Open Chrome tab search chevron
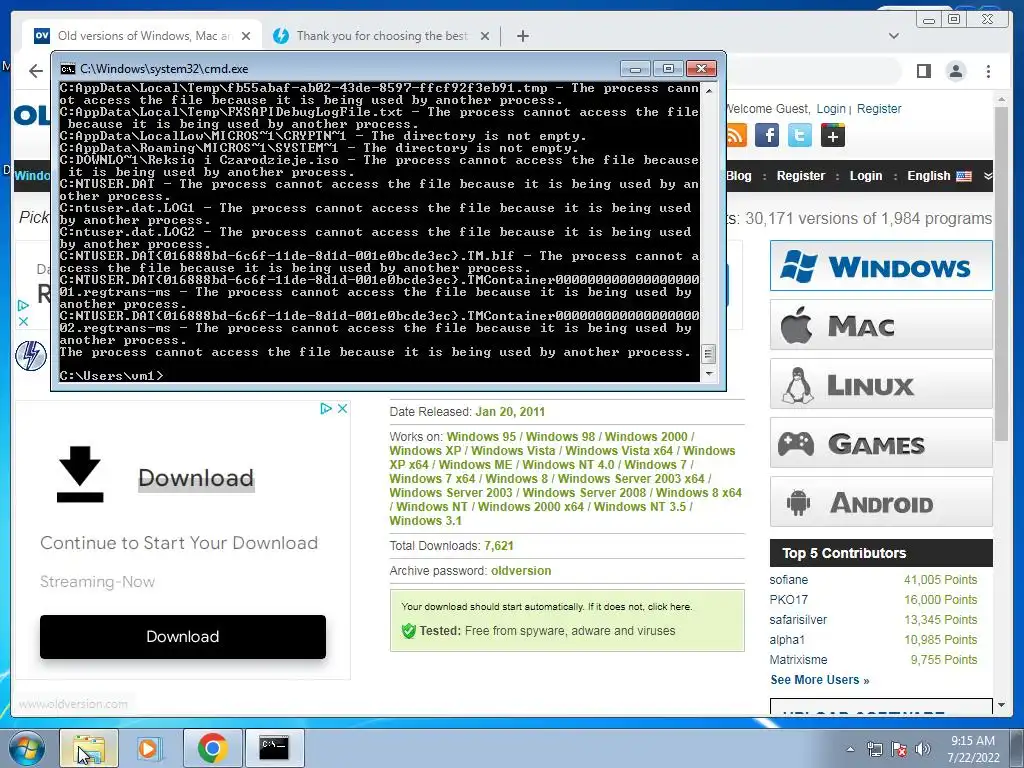 tap(894, 36)
